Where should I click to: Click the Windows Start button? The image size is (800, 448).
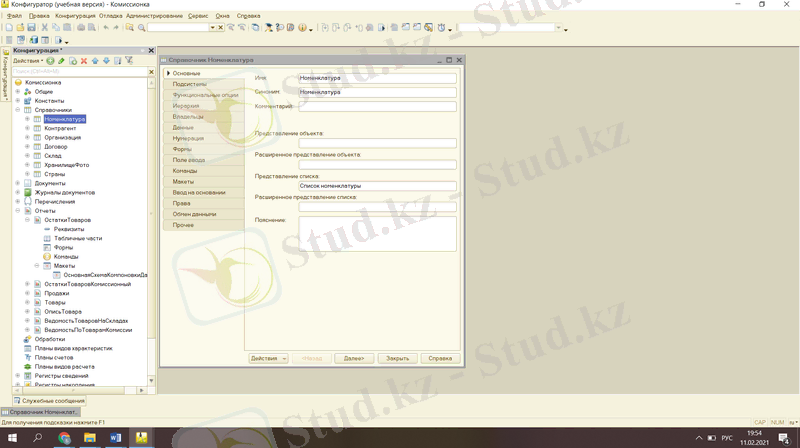12,438
